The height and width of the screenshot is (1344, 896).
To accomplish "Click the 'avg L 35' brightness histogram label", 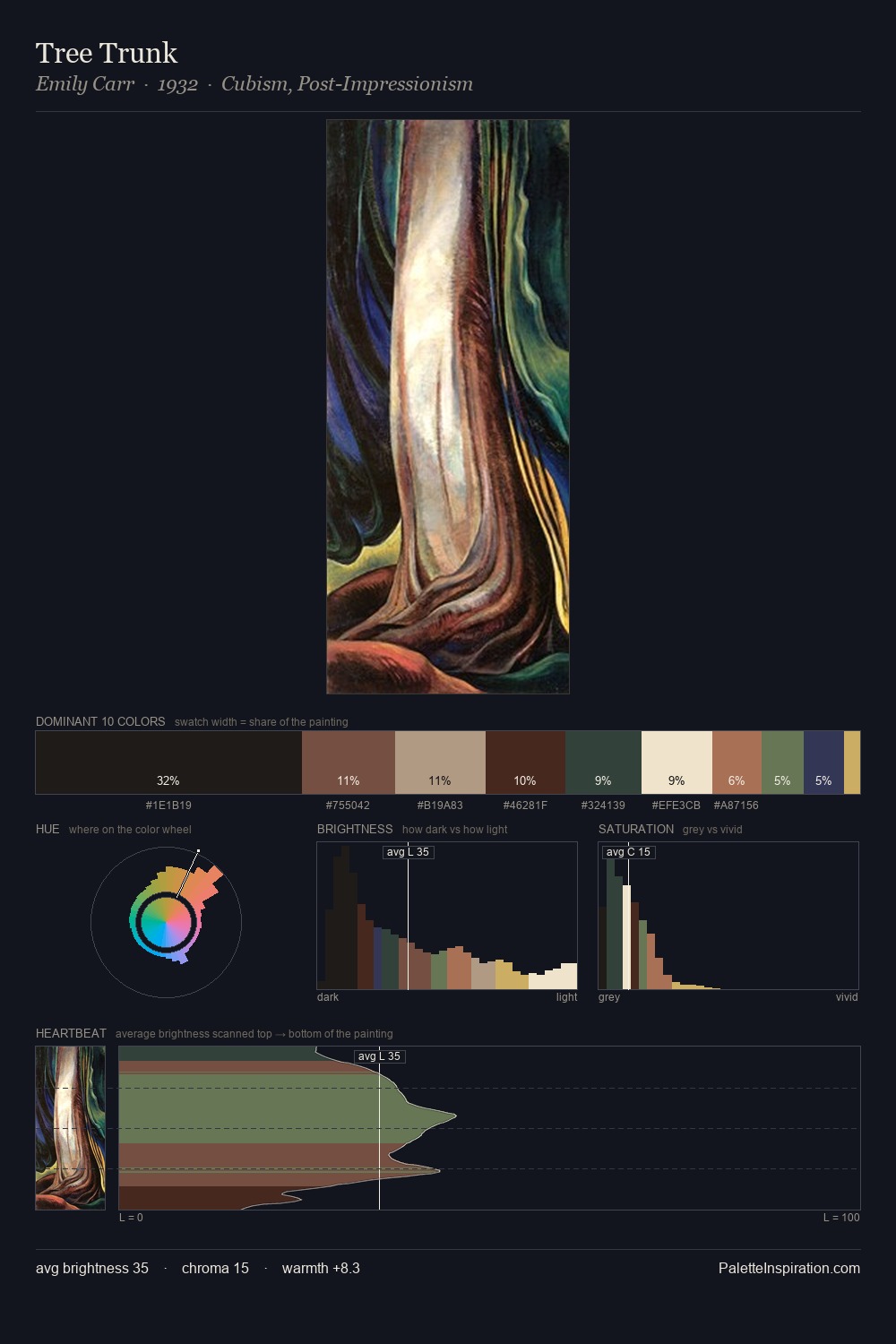I will [x=409, y=852].
